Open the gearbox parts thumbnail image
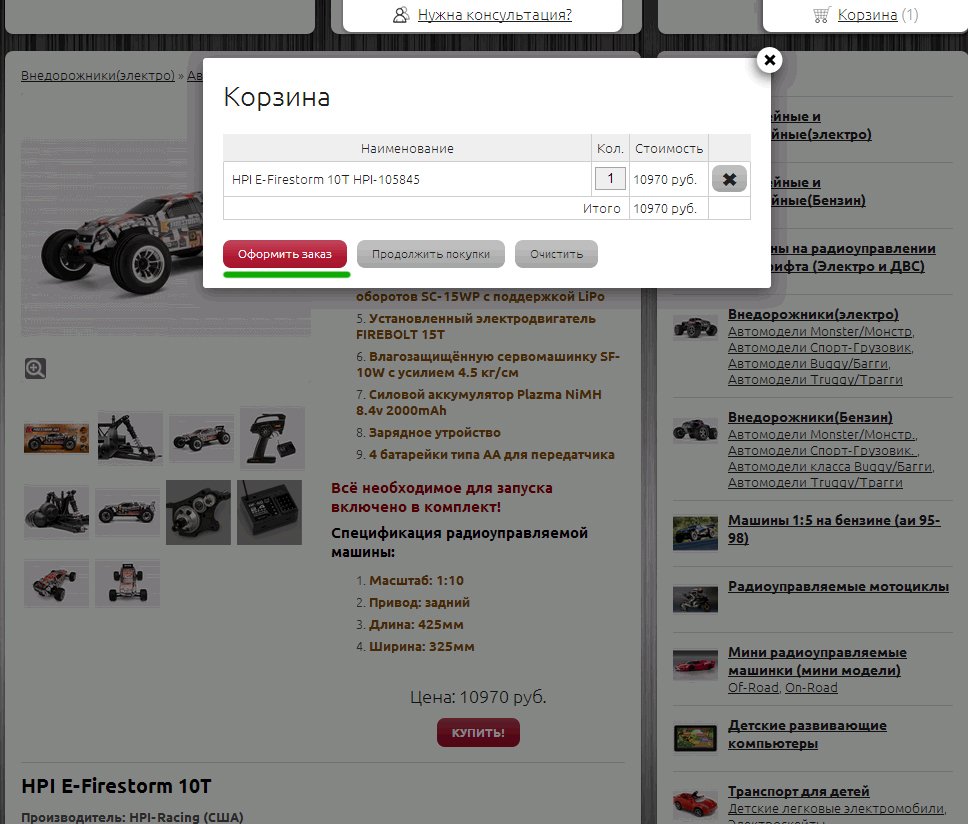 (198, 512)
